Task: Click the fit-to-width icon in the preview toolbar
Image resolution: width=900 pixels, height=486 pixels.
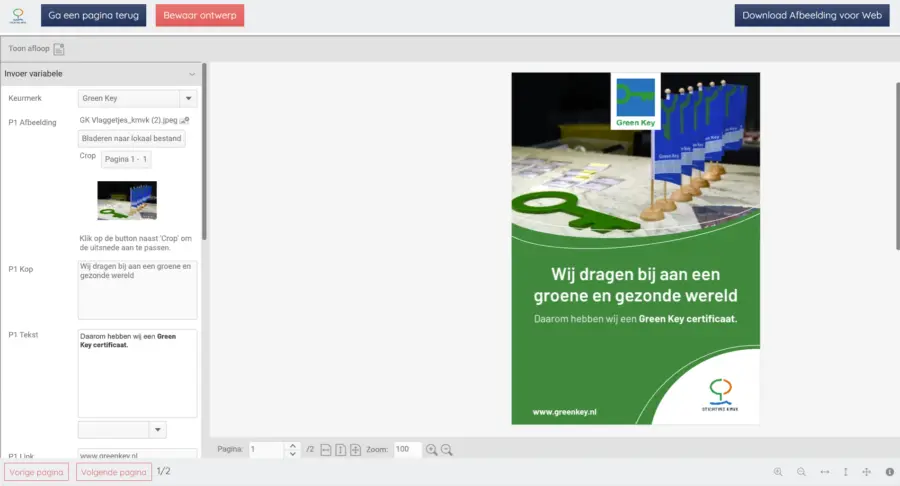Action: point(326,450)
